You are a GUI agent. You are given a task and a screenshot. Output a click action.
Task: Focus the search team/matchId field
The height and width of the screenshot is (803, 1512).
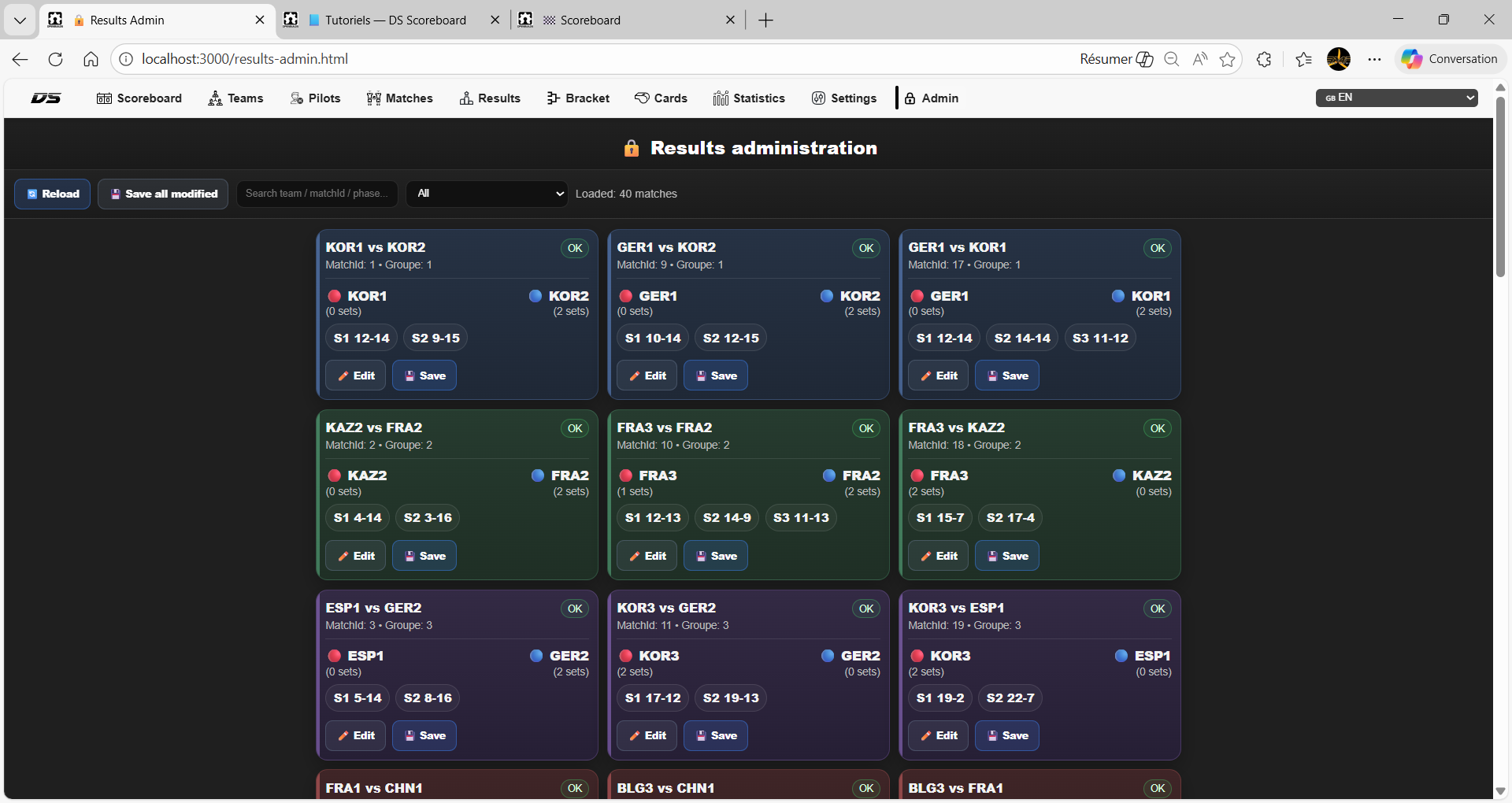point(317,194)
